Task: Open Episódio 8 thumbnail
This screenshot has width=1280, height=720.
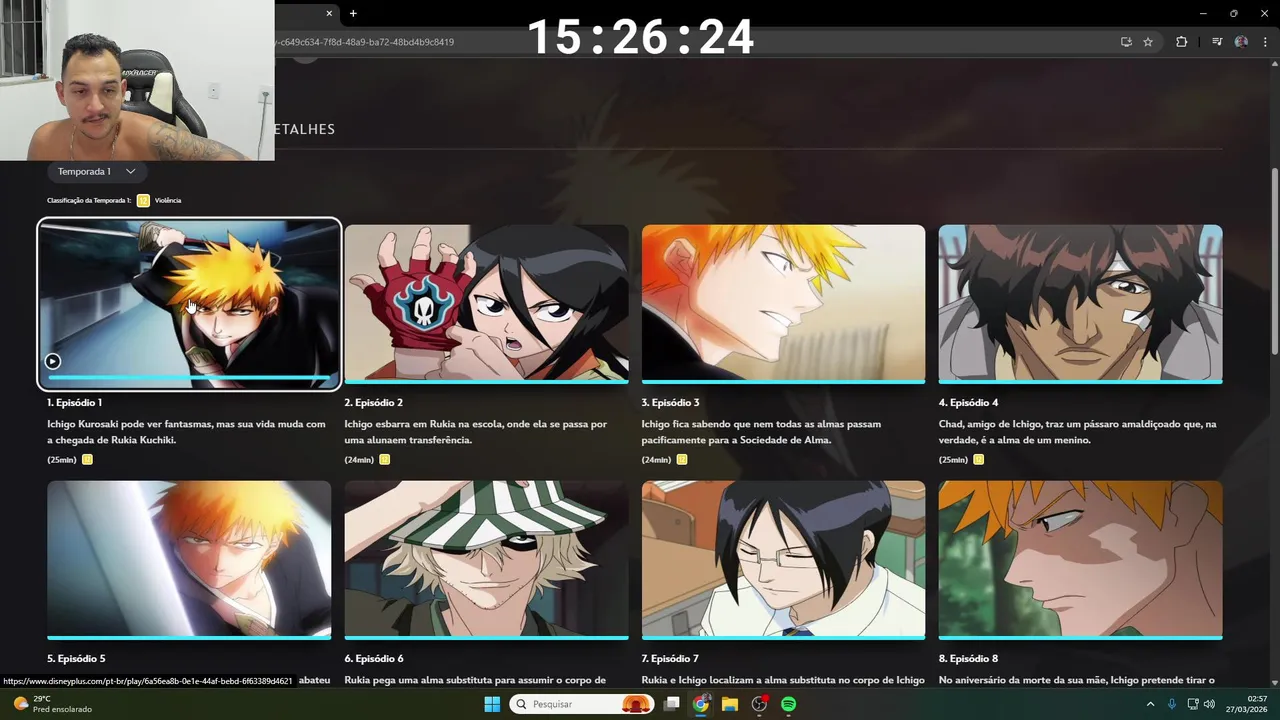Action: pyautogui.click(x=1080, y=559)
